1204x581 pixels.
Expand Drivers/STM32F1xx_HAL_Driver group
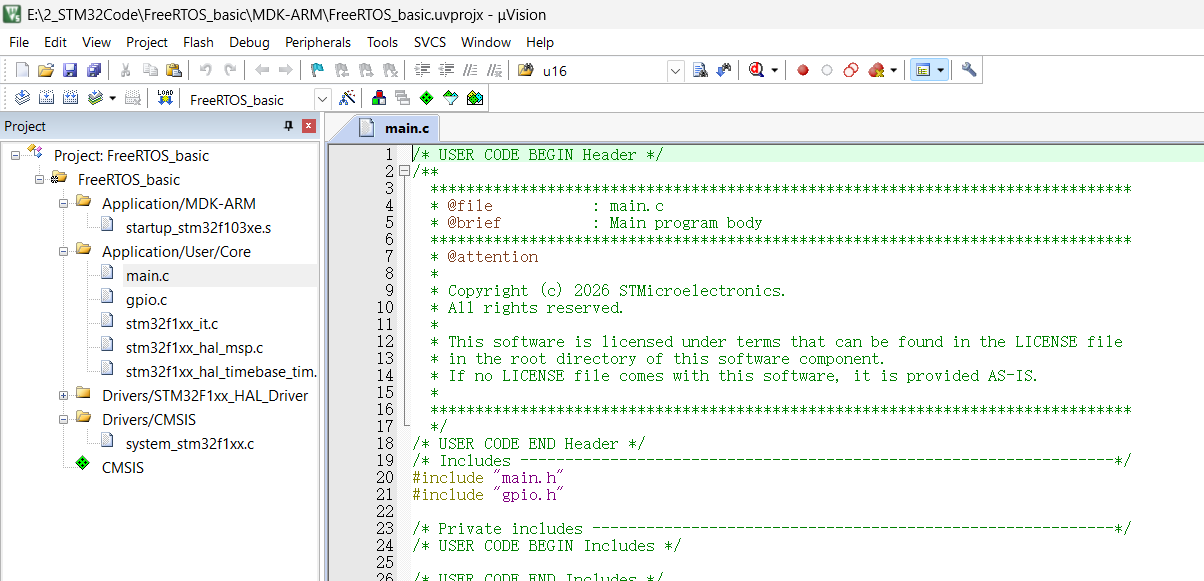(64, 396)
